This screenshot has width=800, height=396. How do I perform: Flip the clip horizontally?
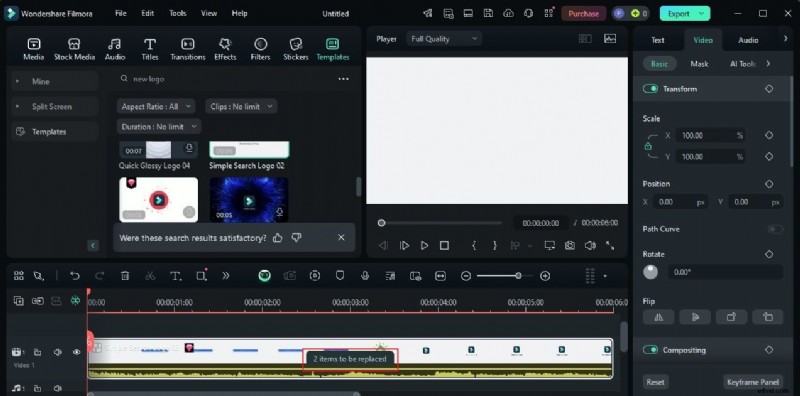click(x=658, y=317)
